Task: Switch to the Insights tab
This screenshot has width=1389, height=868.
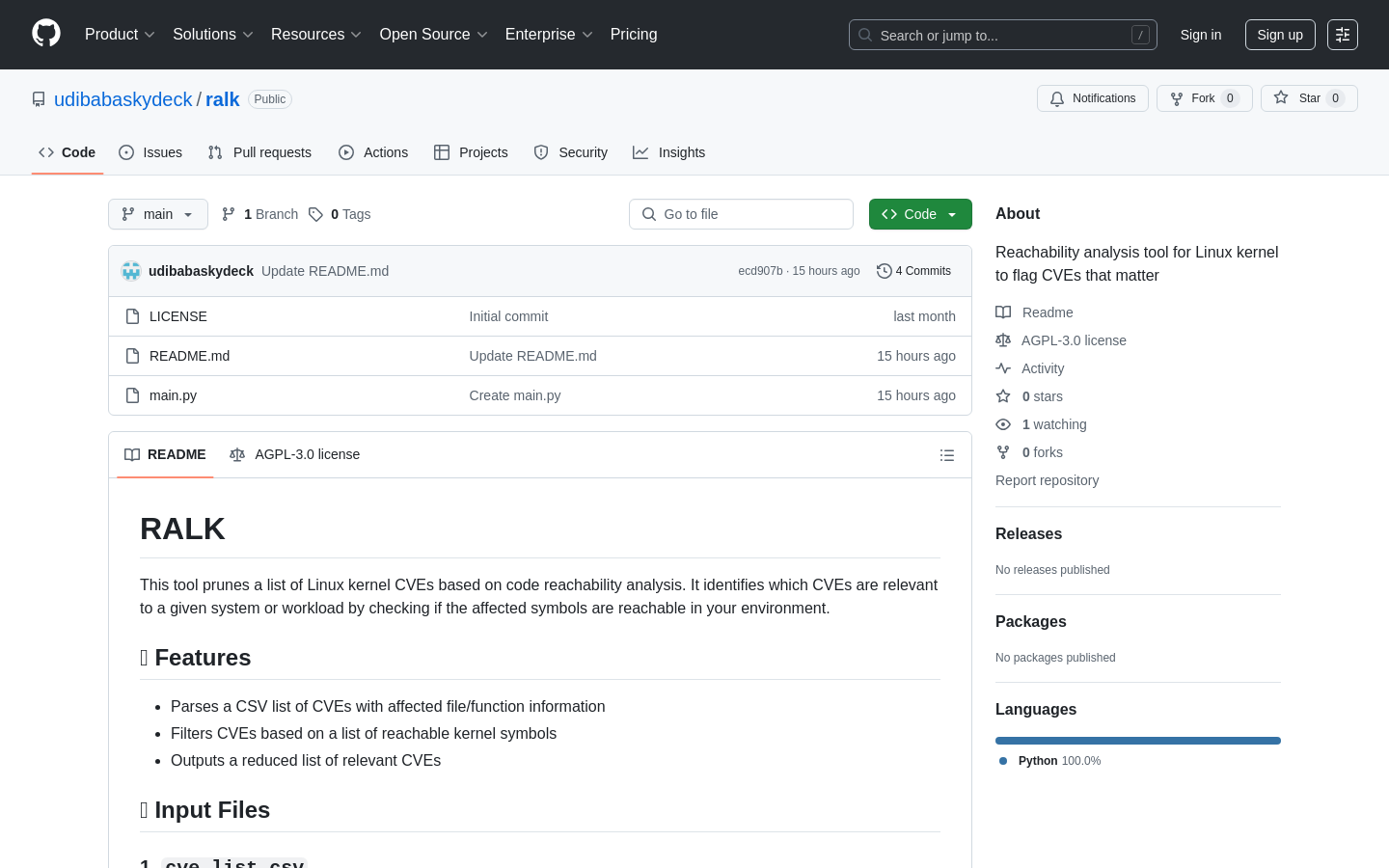Action: (x=669, y=152)
